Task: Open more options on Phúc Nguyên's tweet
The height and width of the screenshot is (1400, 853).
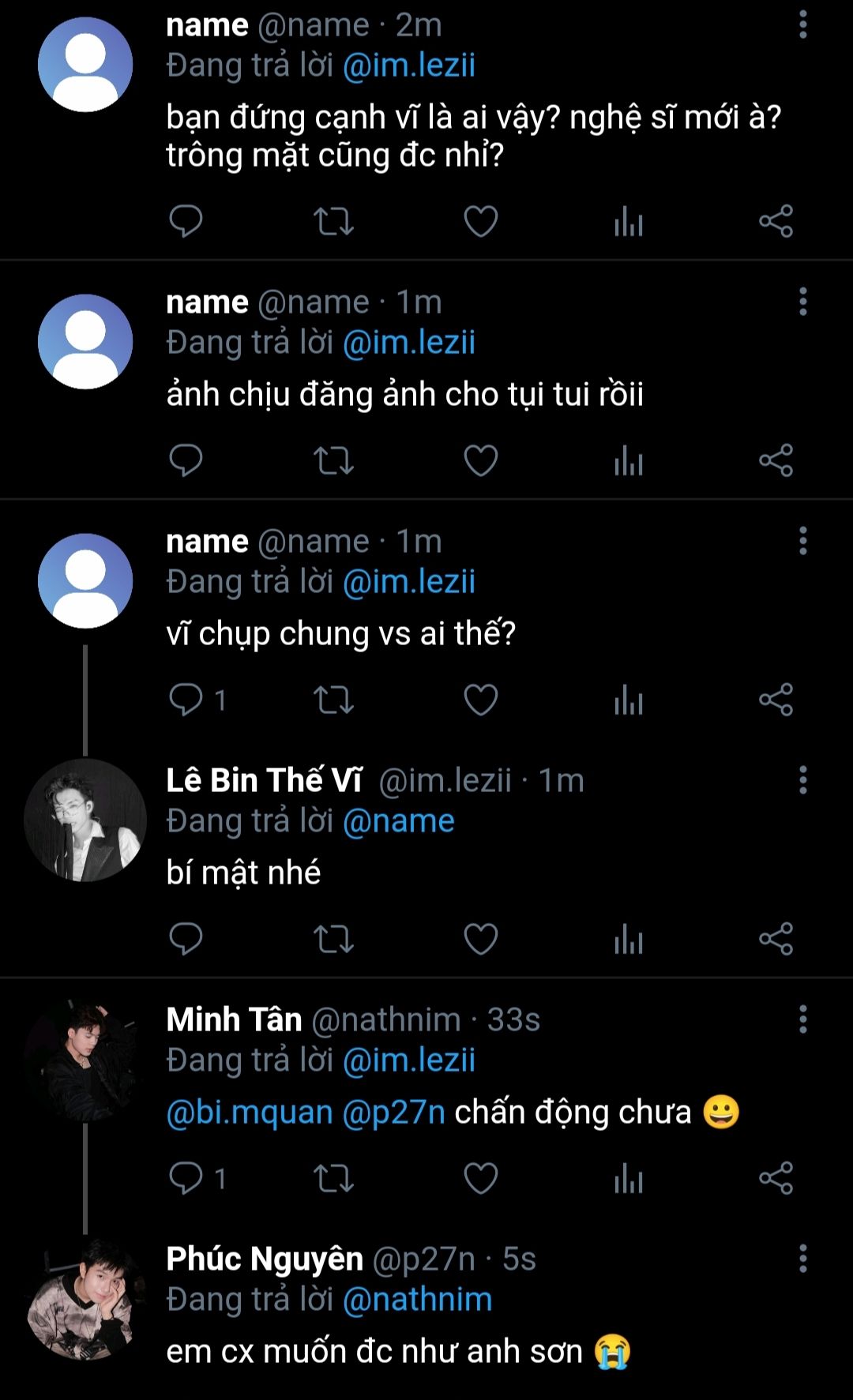Action: tap(802, 1259)
